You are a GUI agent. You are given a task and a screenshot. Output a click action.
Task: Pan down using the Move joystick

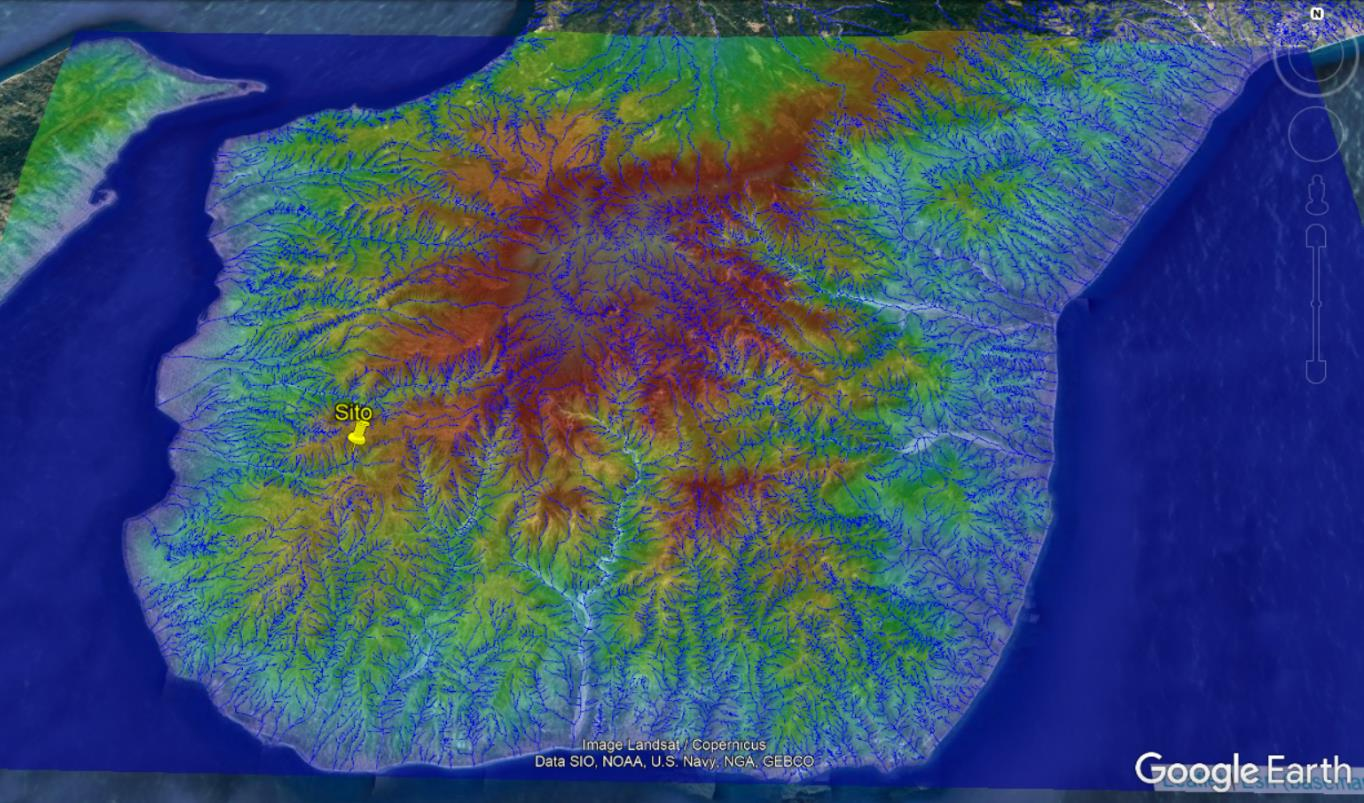[x=1316, y=152]
